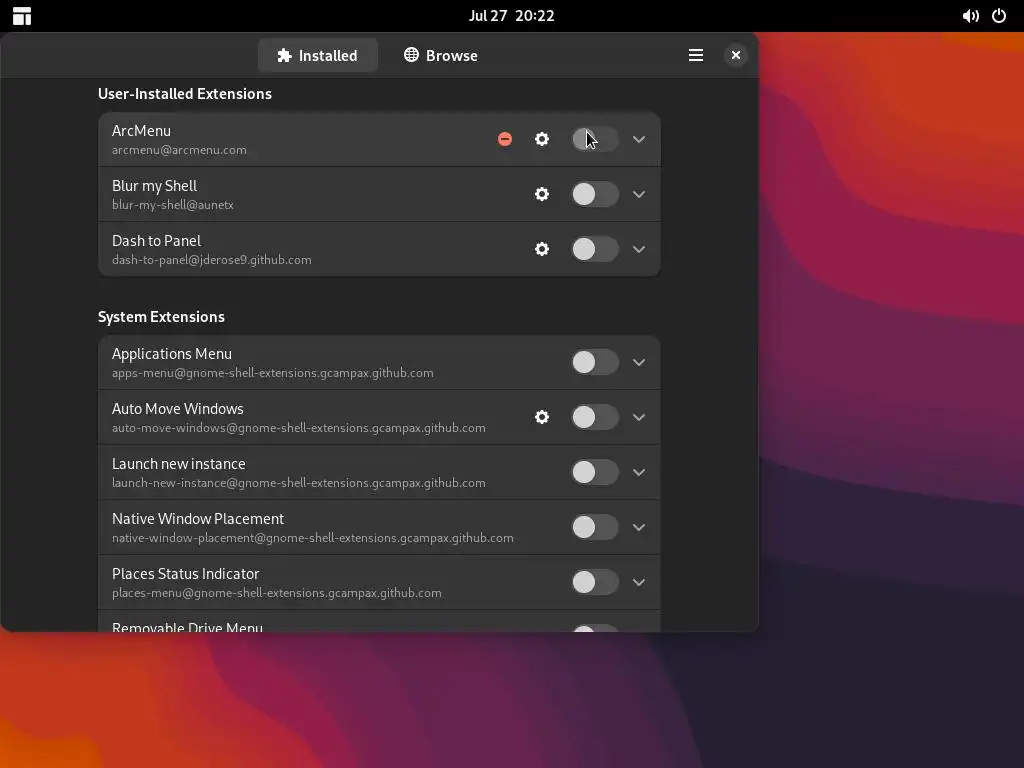Expand Places Status Indicator details chevron
The image size is (1024, 768).
coord(639,582)
